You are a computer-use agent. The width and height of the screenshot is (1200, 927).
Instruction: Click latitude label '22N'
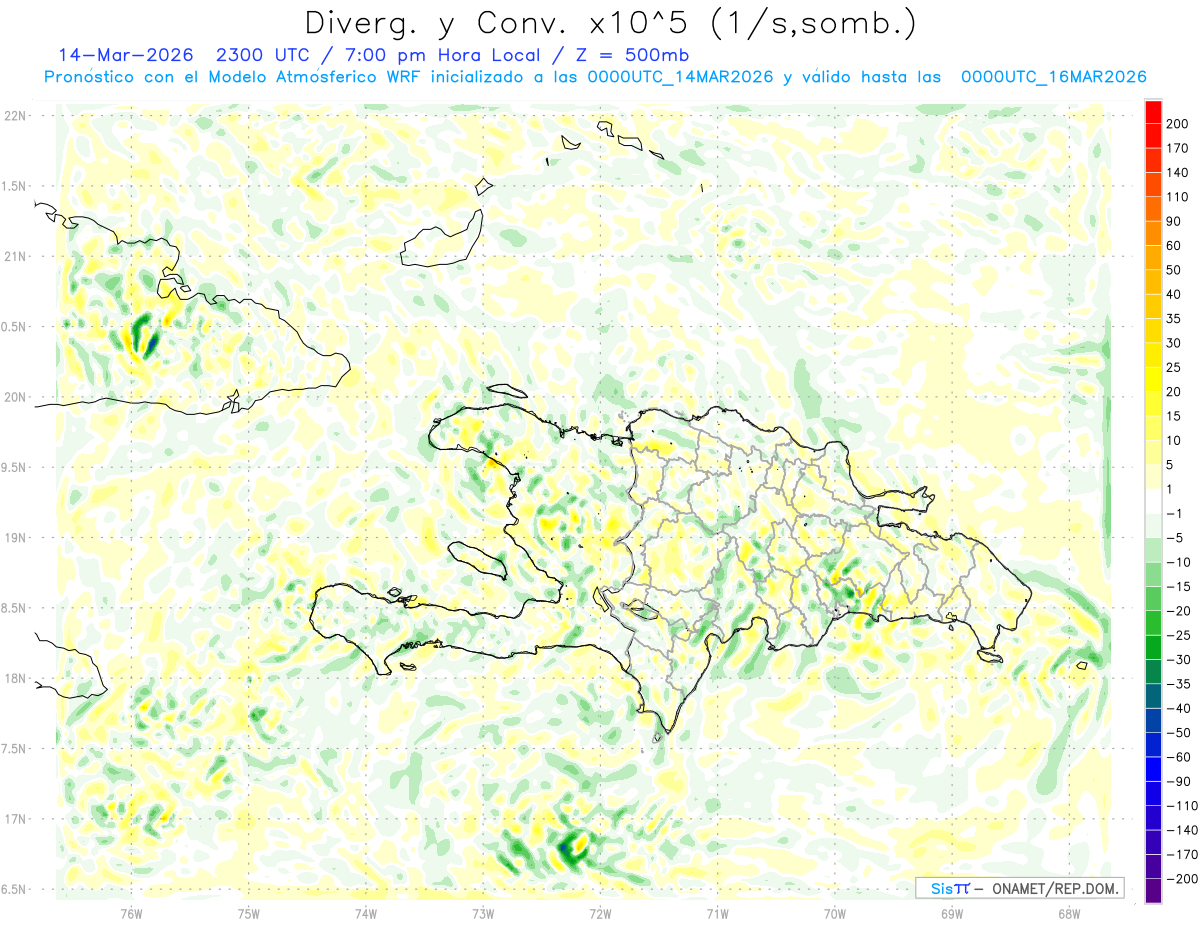pos(14,116)
